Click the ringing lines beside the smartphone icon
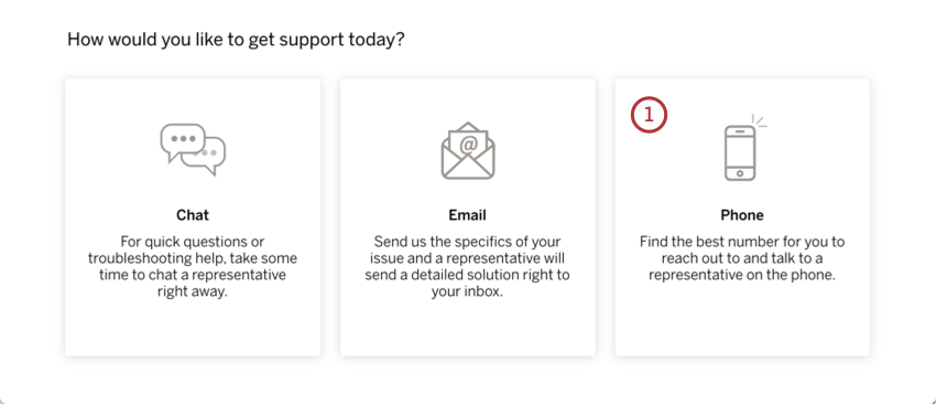The image size is (936, 404). 759,121
